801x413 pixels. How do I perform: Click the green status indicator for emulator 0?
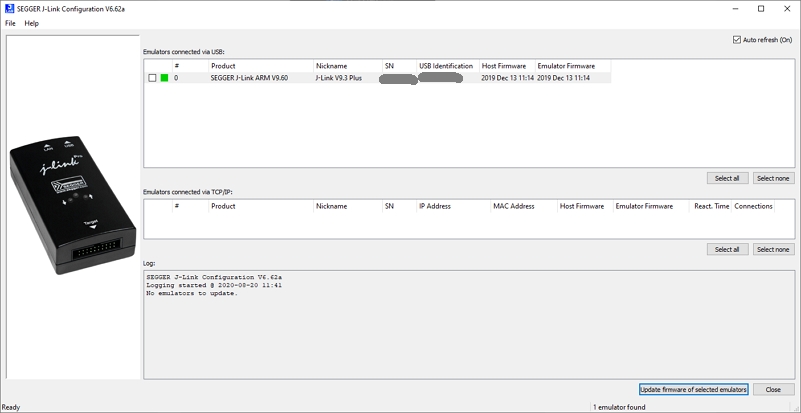point(165,78)
